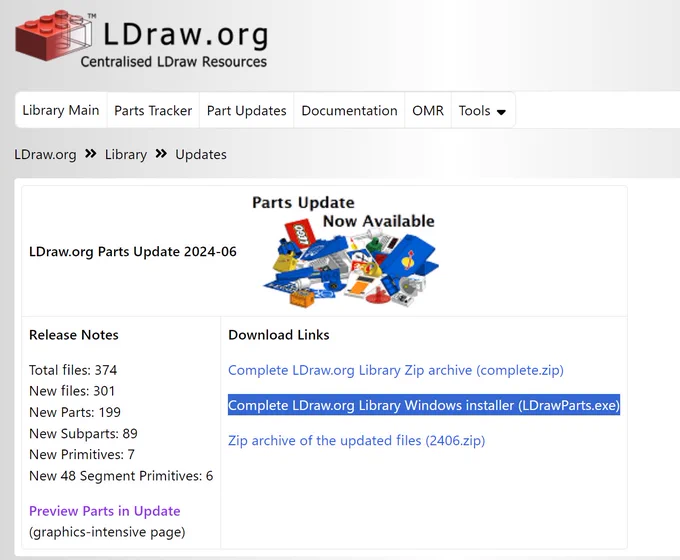Open the Preview Parts in Update link
680x560 pixels.
(x=105, y=511)
